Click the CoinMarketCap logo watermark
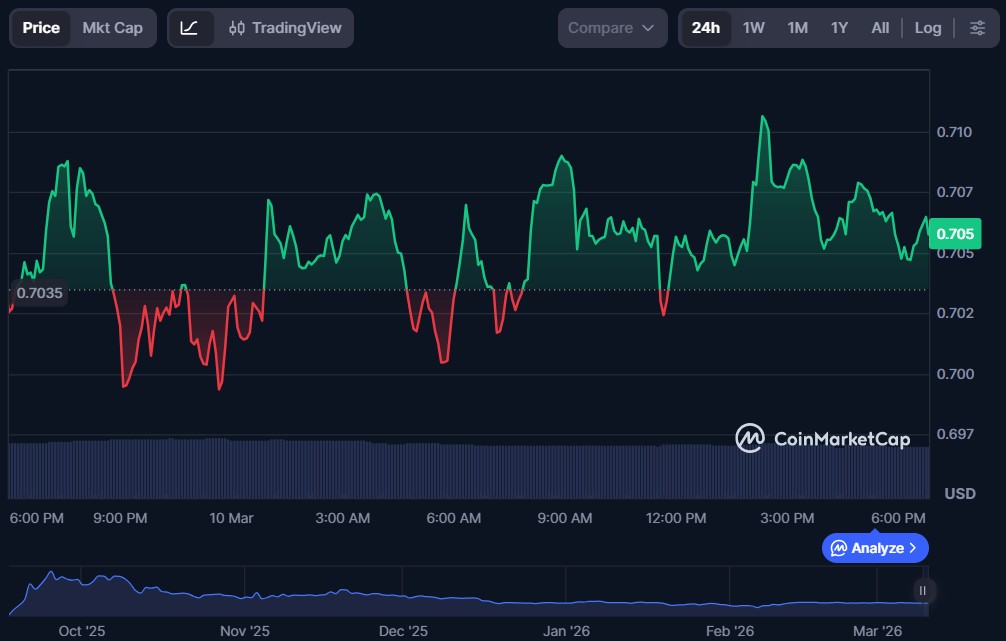 [x=822, y=438]
